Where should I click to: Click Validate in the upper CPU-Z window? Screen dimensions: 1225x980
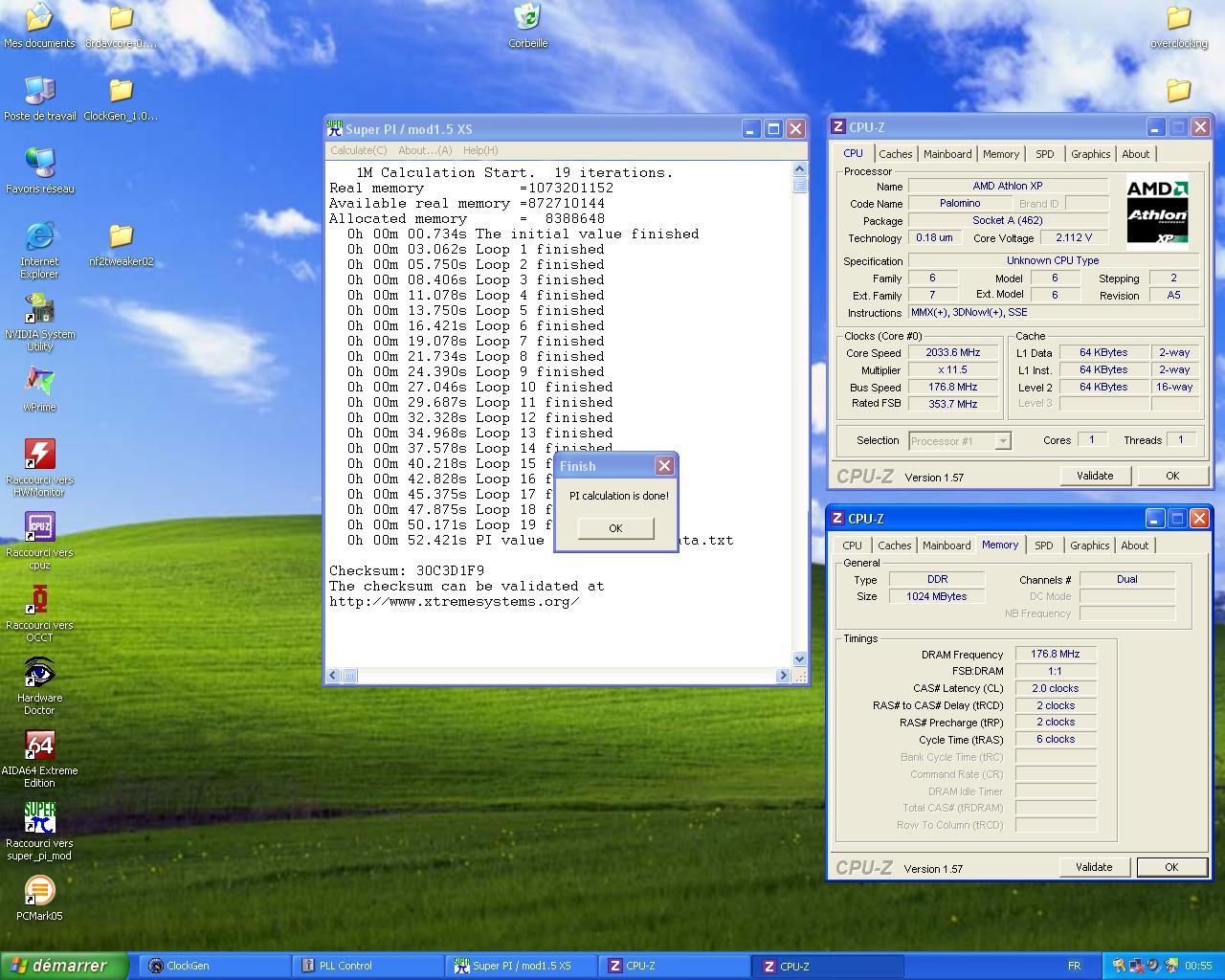click(1095, 476)
